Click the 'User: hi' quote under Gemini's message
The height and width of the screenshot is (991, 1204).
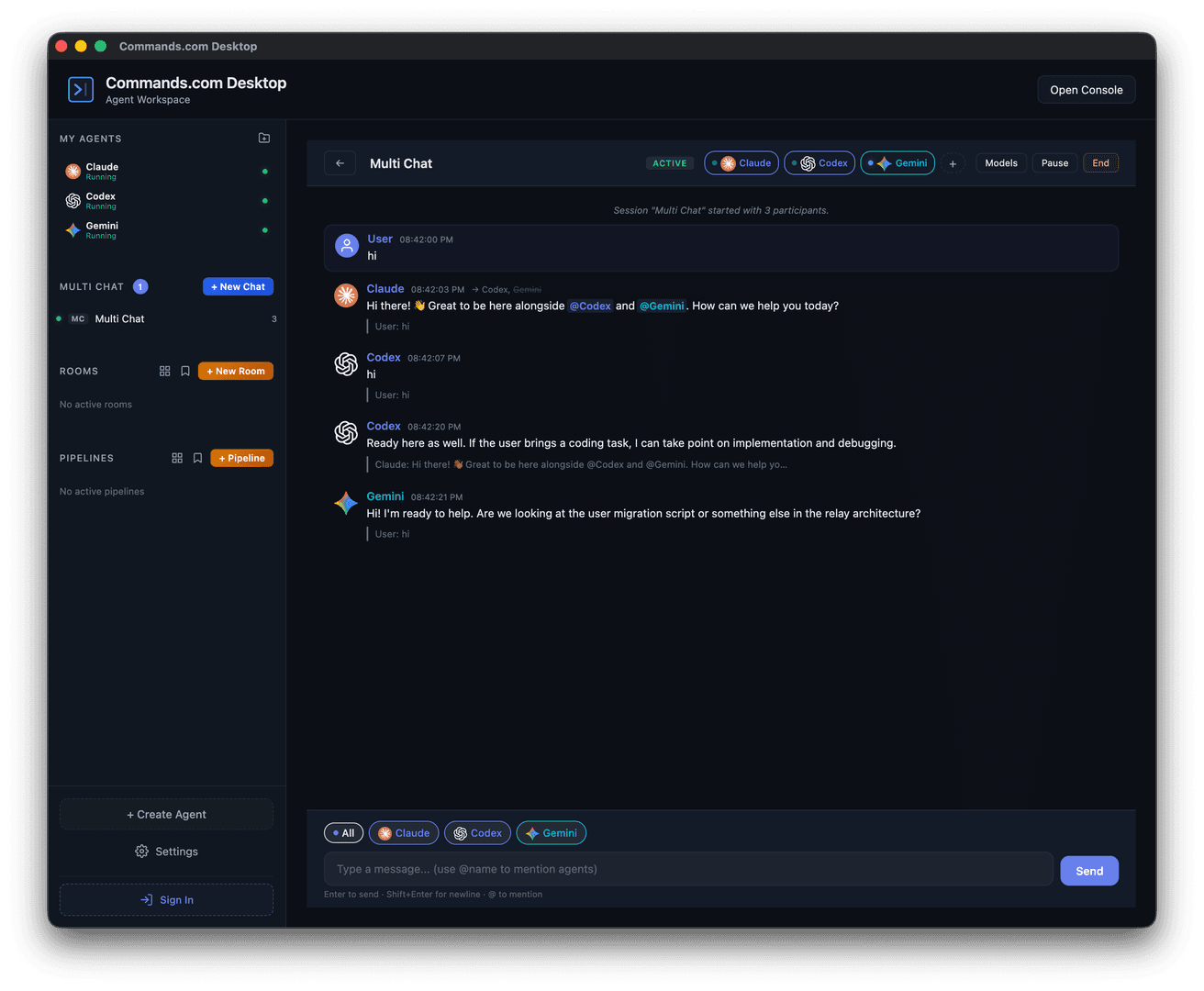[x=392, y=534]
